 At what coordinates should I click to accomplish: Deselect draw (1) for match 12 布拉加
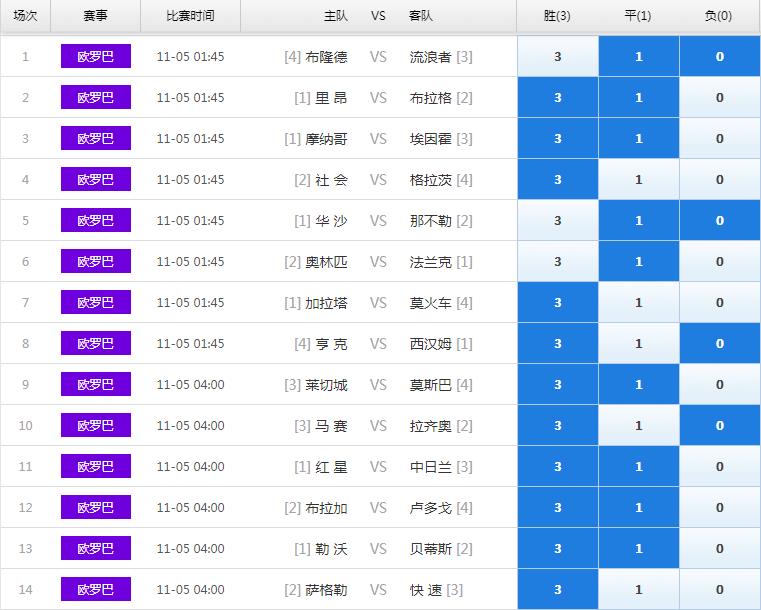click(x=639, y=508)
